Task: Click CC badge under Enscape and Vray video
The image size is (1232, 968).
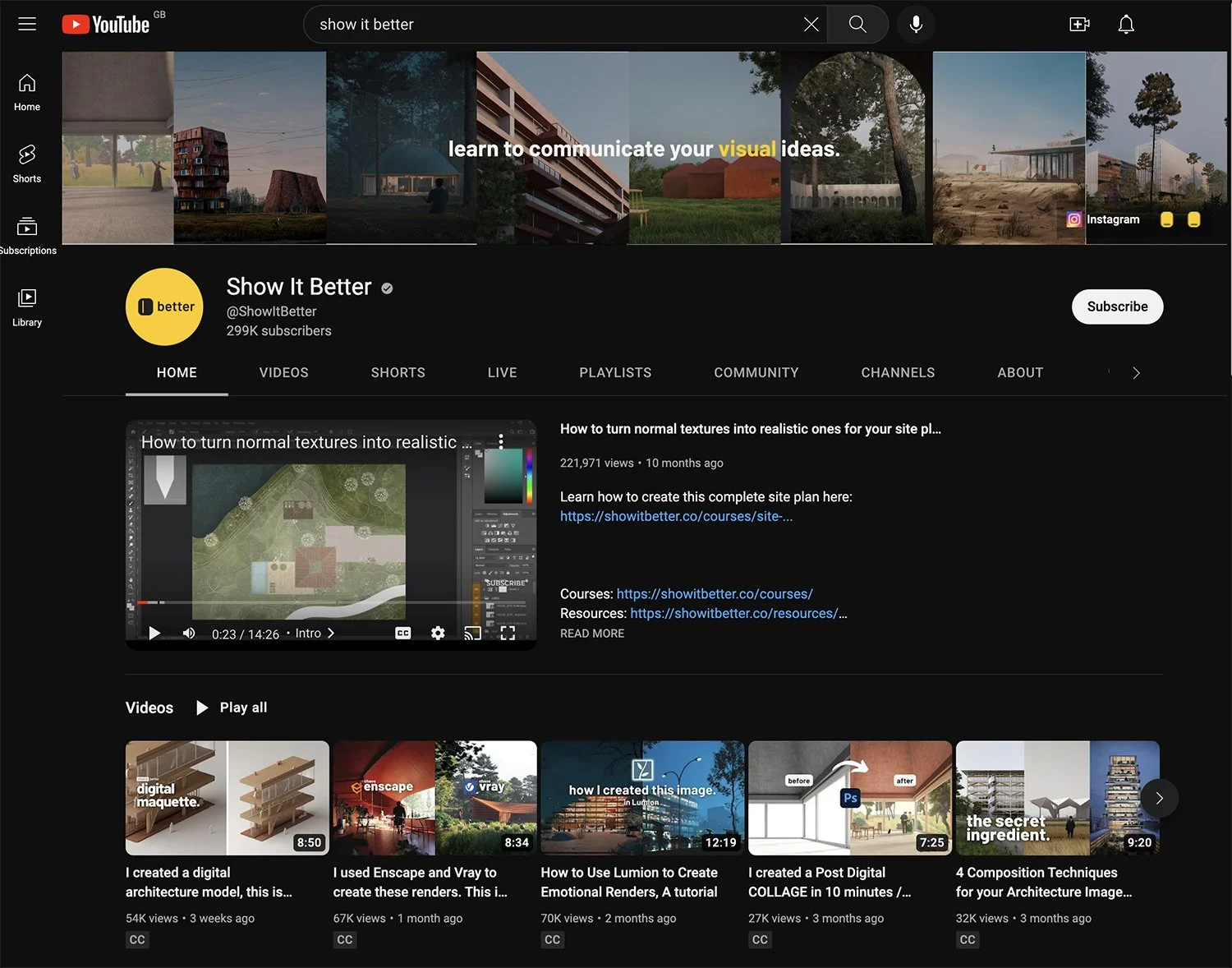Action: [x=345, y=939]
